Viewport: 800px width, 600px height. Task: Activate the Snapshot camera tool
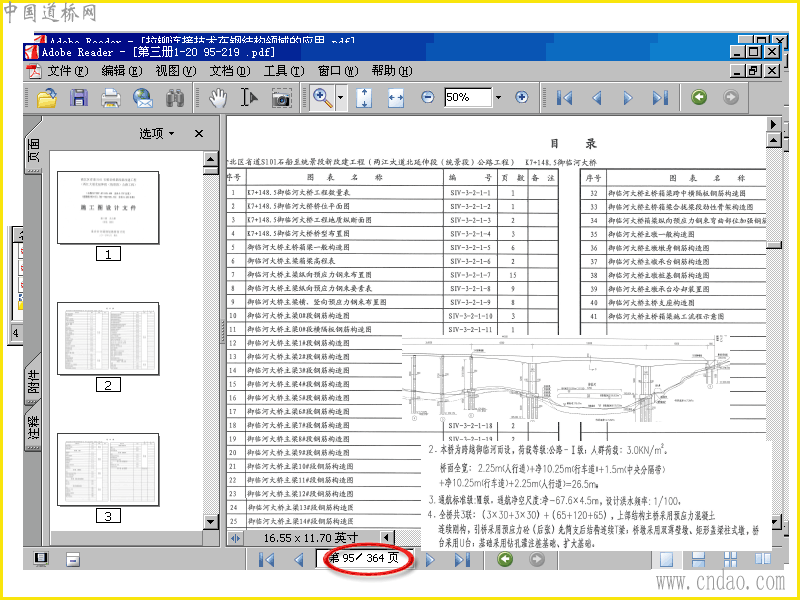click(281, 98)
